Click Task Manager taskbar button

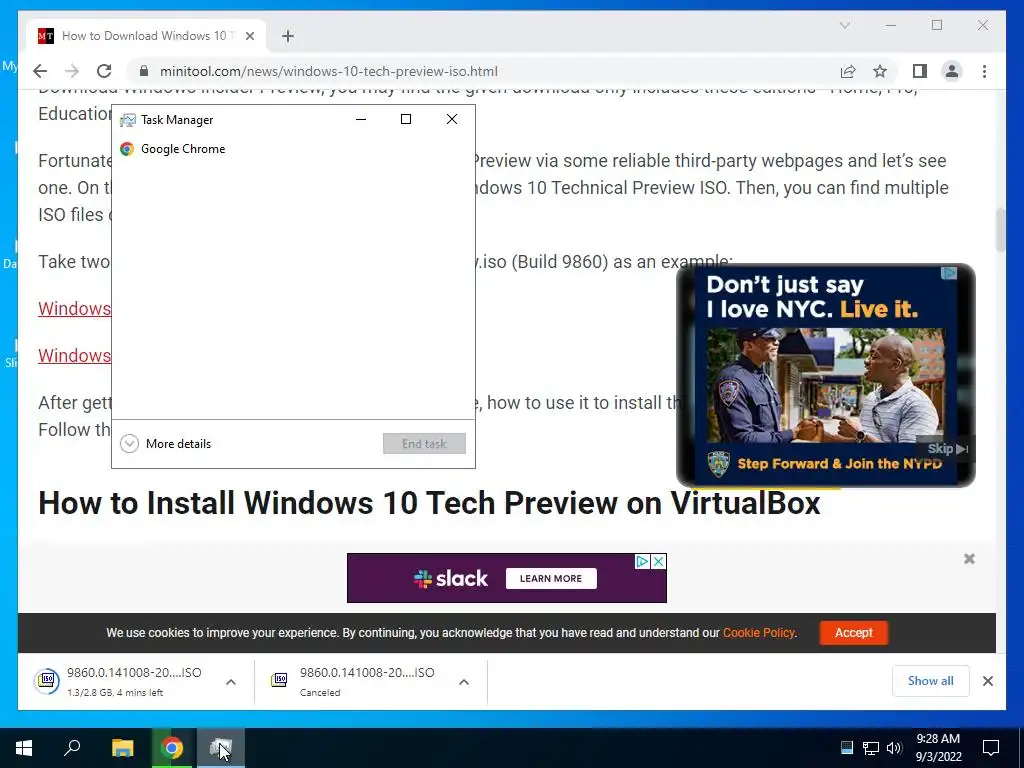(221, 748)
